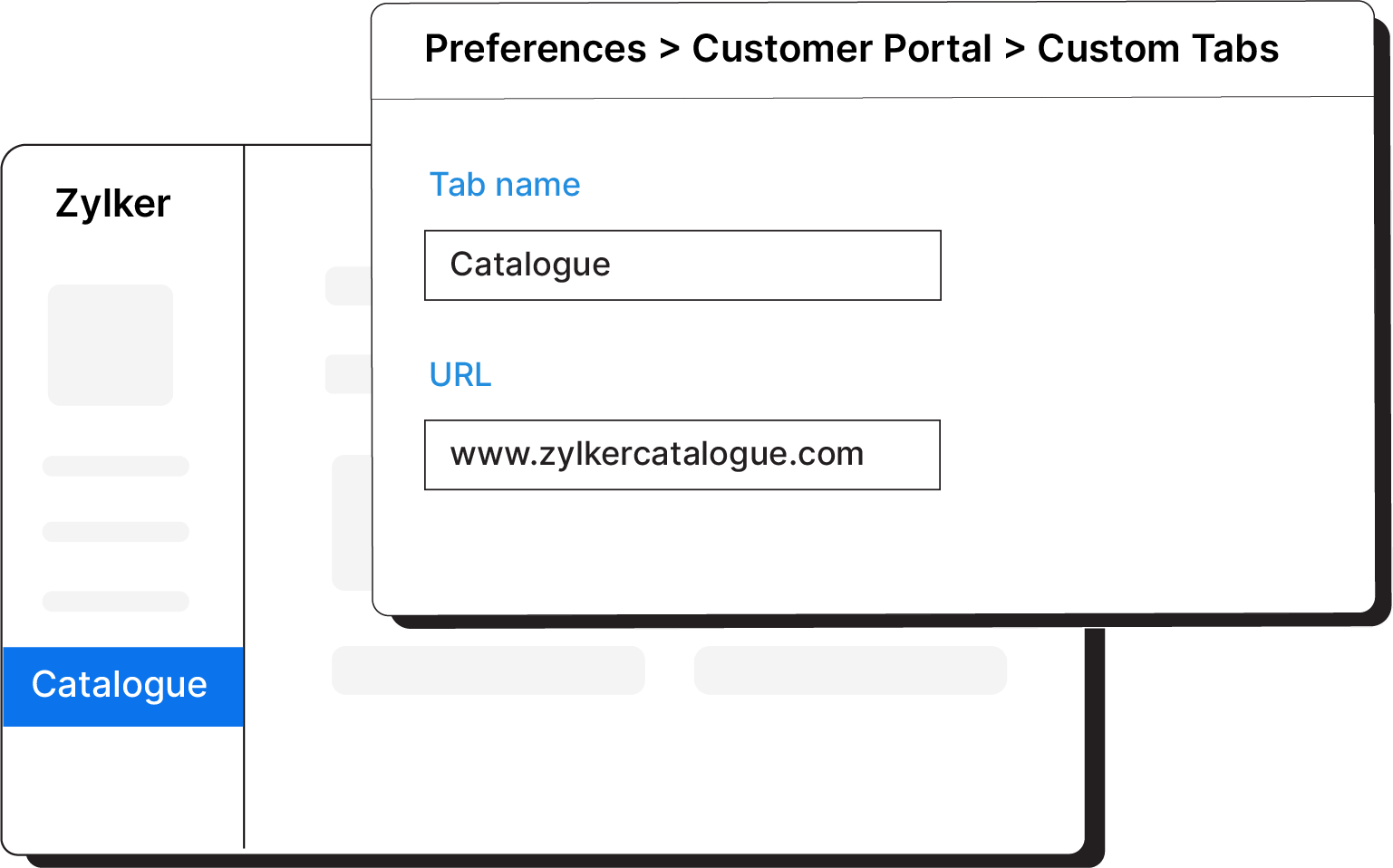Select the Custom Tabs breadcrumb
Image resolution: width=1393 pixels, height=868 pixels.
(x=1157, y=49)
